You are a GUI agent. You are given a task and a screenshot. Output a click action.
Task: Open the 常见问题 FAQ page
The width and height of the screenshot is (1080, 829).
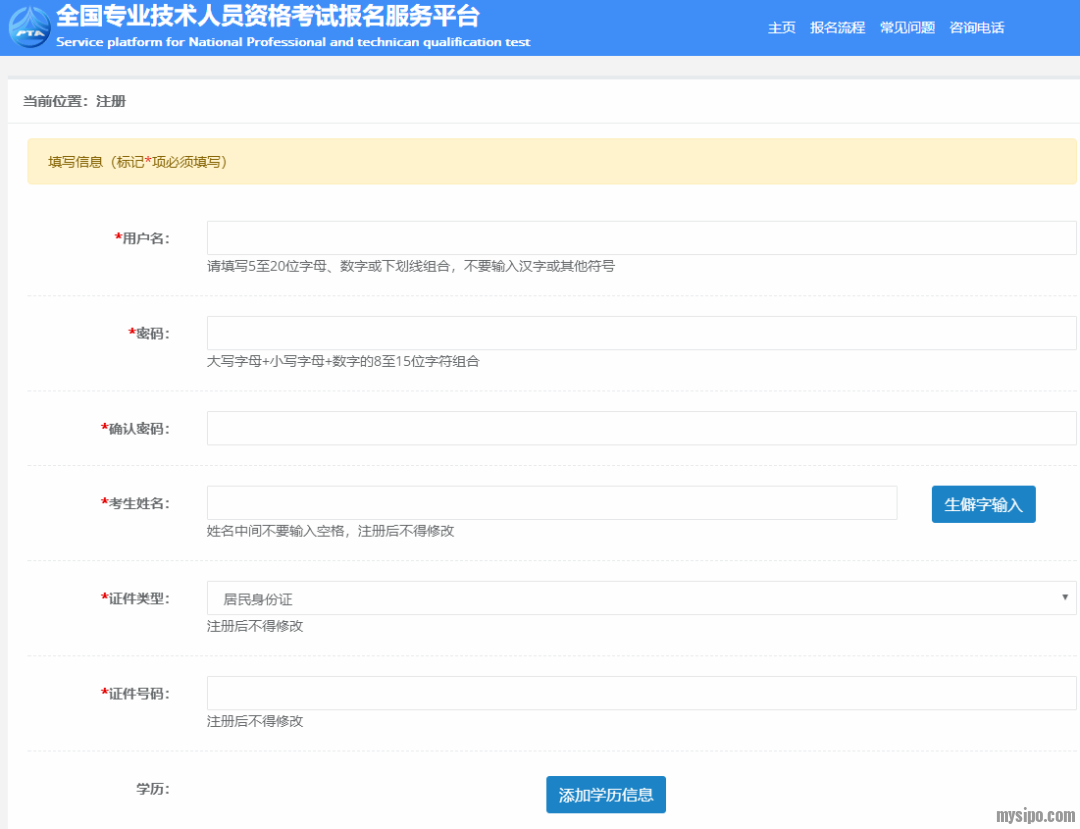tap(907, 28)
